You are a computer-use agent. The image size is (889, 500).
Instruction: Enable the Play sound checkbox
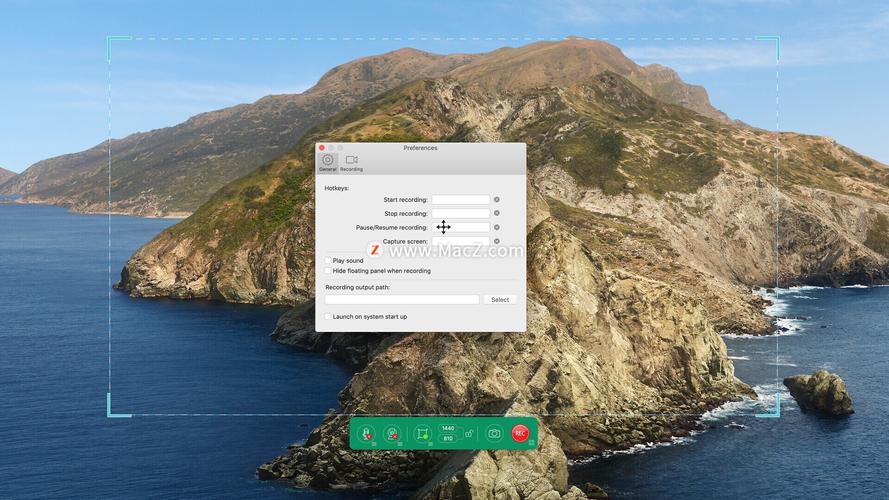328,260
